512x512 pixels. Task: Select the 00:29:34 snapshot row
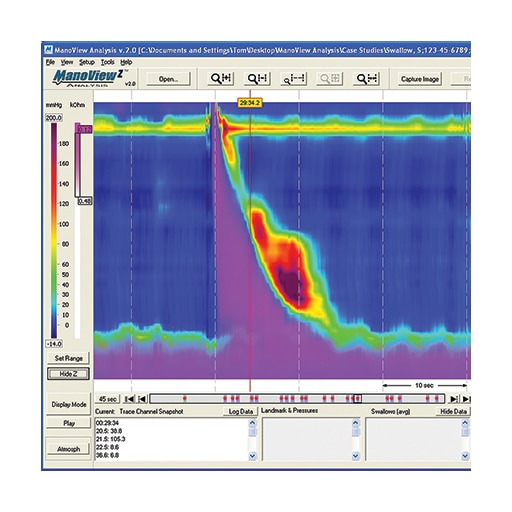tap(107, 423)
